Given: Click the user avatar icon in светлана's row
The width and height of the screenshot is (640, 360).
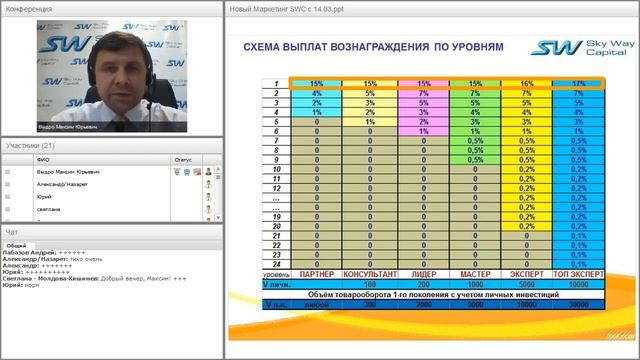Looking at the screenshot, I should coord(209,209).
